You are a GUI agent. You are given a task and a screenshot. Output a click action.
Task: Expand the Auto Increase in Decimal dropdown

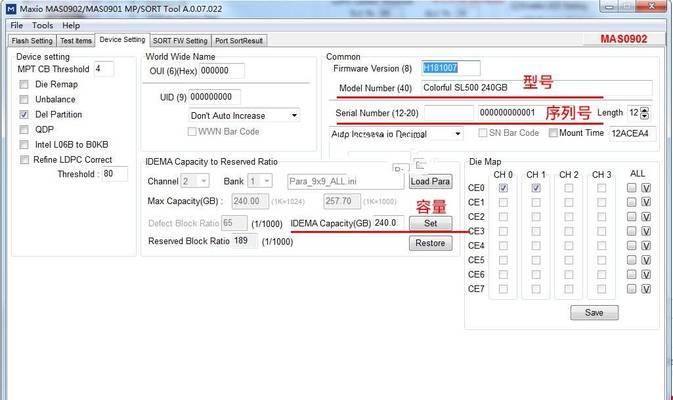coord(396,134)
